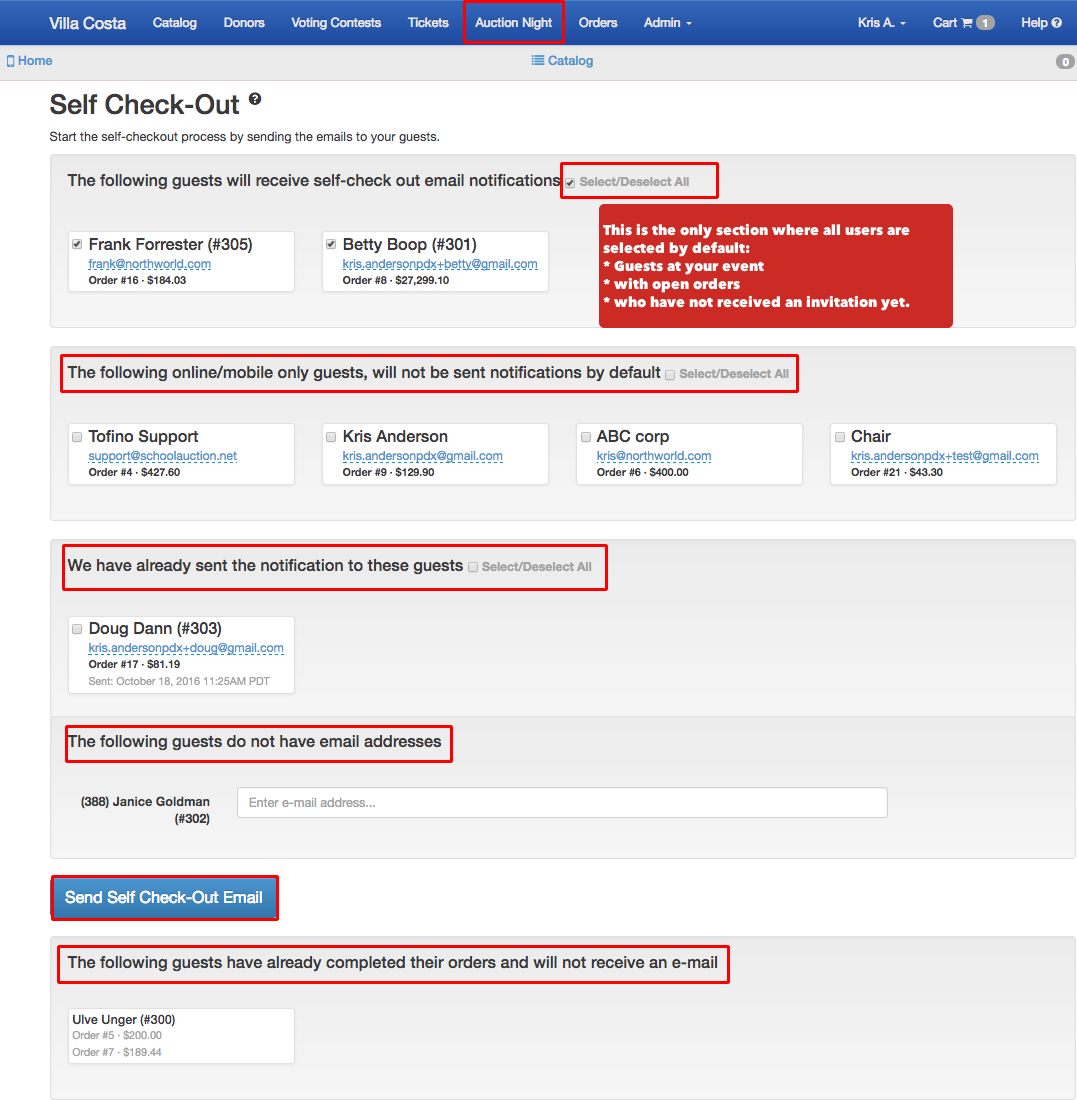This screenshot has height=1100, width=1077.
Task: Click the Catalog list icon in breadcrumb bar
Action: 537,60
